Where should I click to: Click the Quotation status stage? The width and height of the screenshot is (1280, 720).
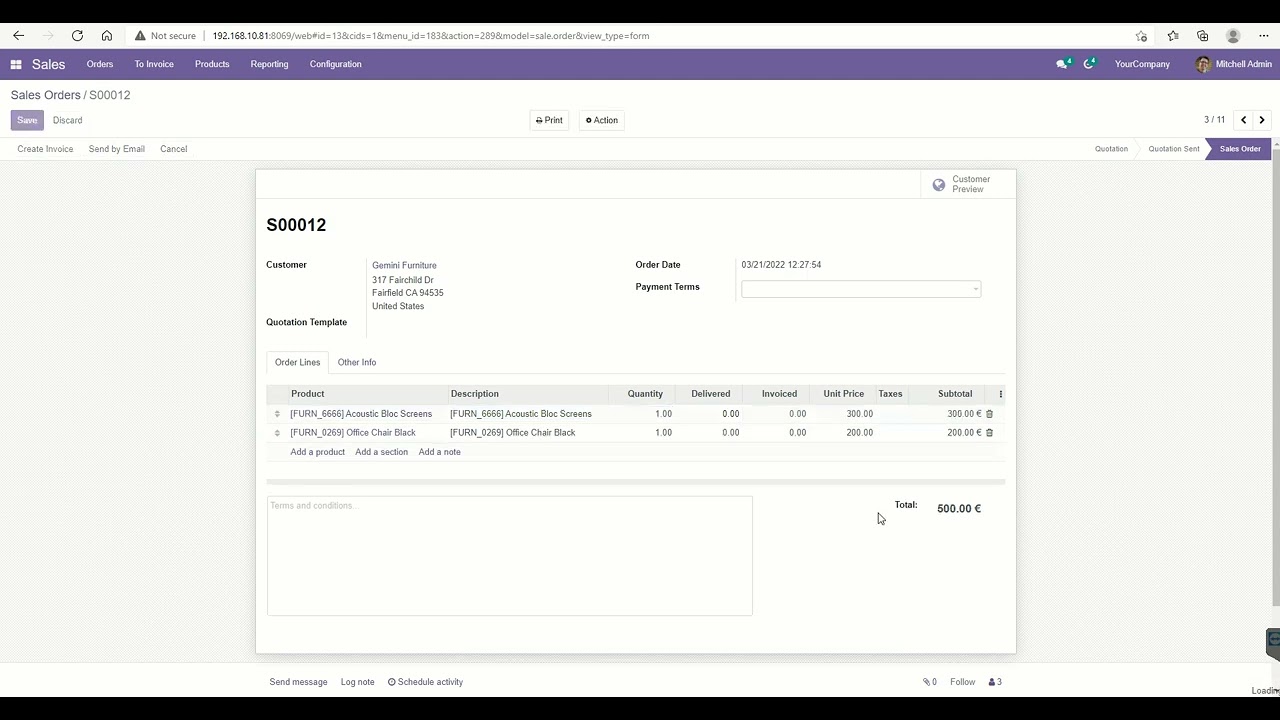(x=1111, y=149)
